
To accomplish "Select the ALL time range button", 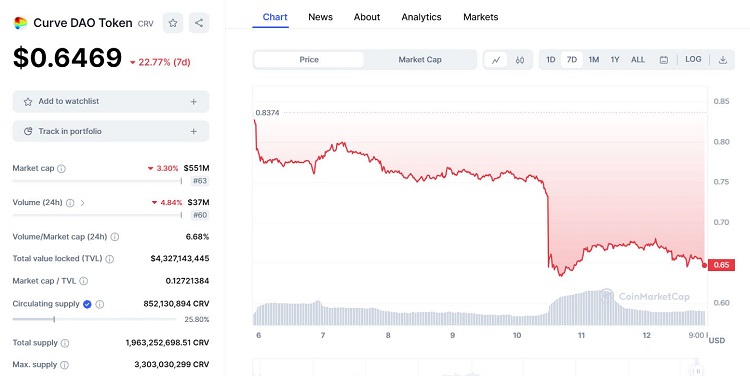I will 638,60.
